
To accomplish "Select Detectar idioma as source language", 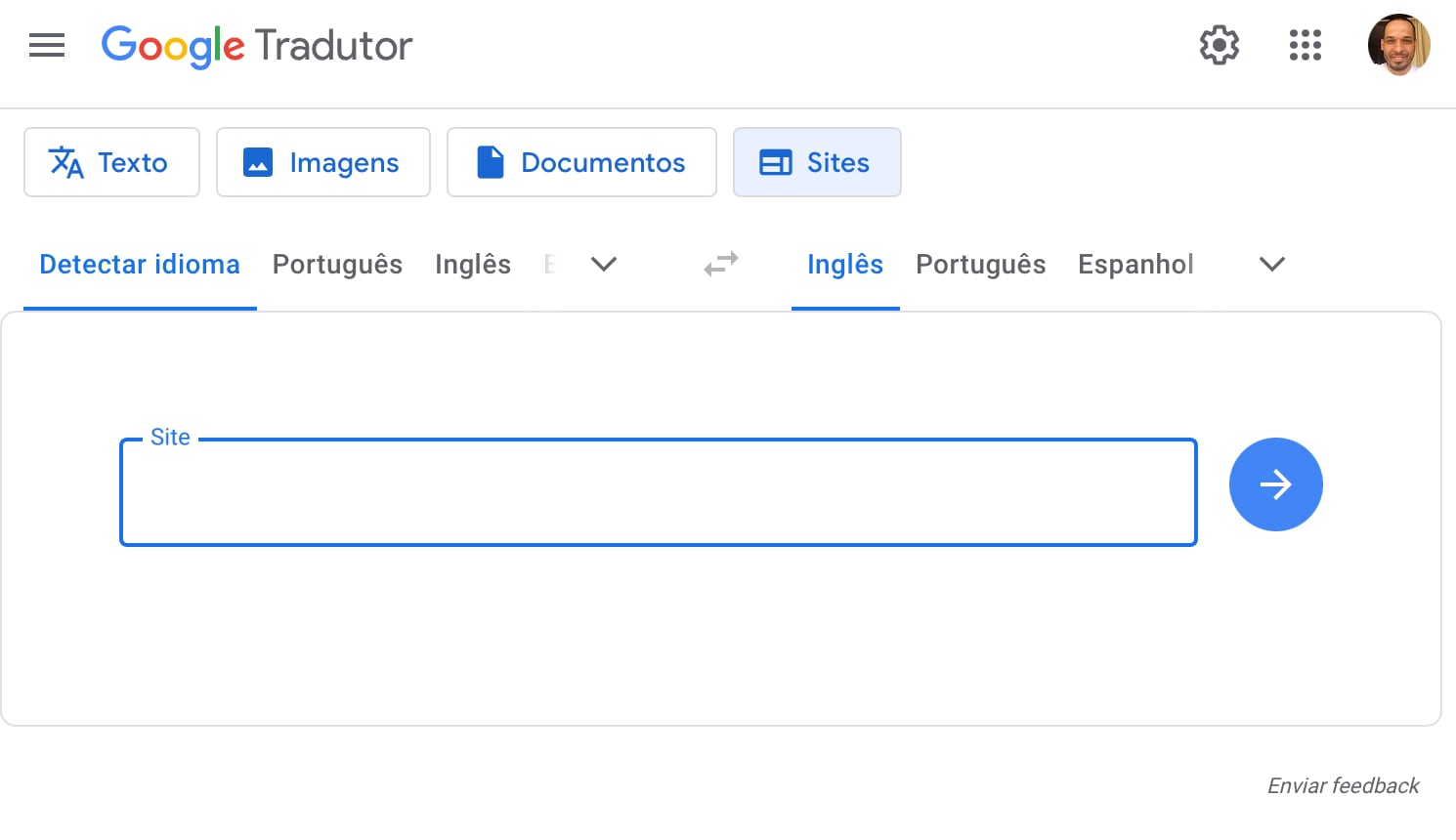I will coord(140,265).
